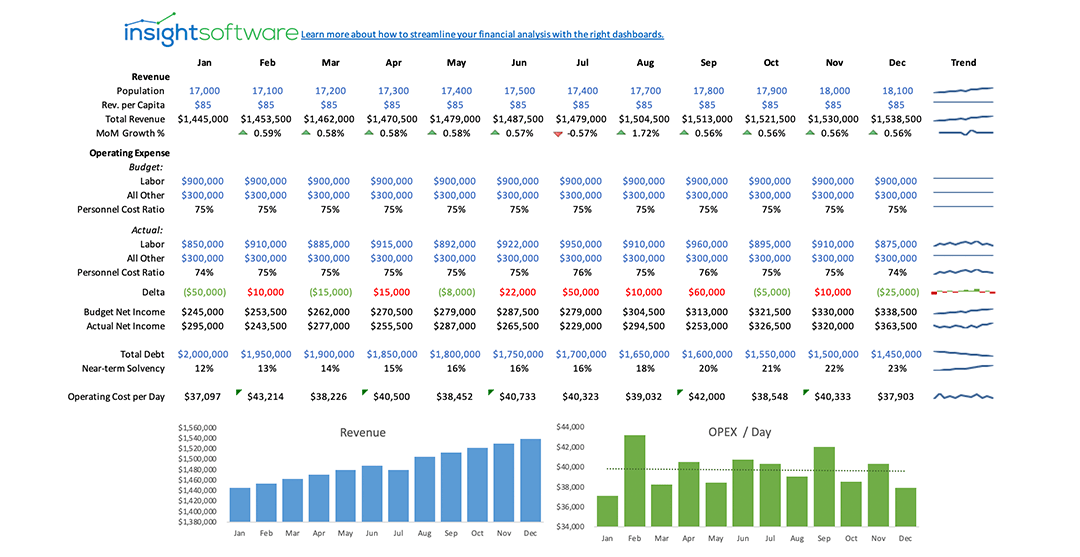Click the insightsoftware logo
Viewport: 1080px width, 557px height.
coord(211,30)
